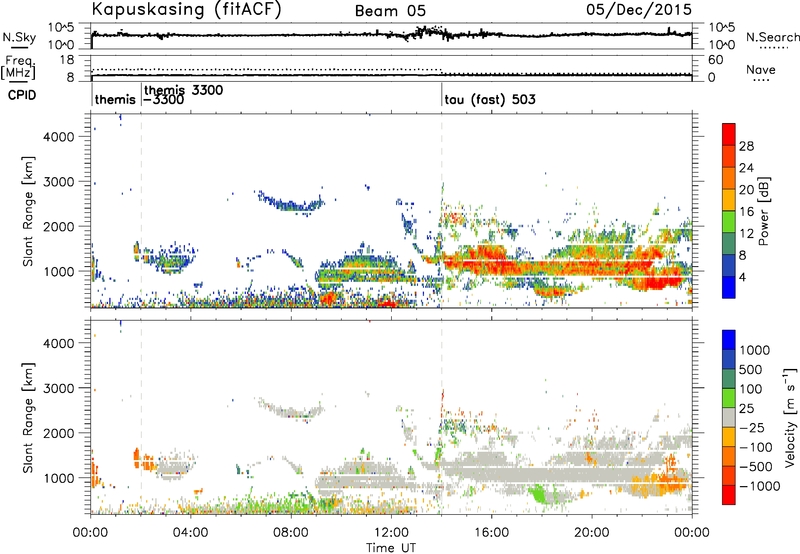The height and width of the screenshot is (554, 800).
Task: Click the CPID row label
Action: pos(22,95)
